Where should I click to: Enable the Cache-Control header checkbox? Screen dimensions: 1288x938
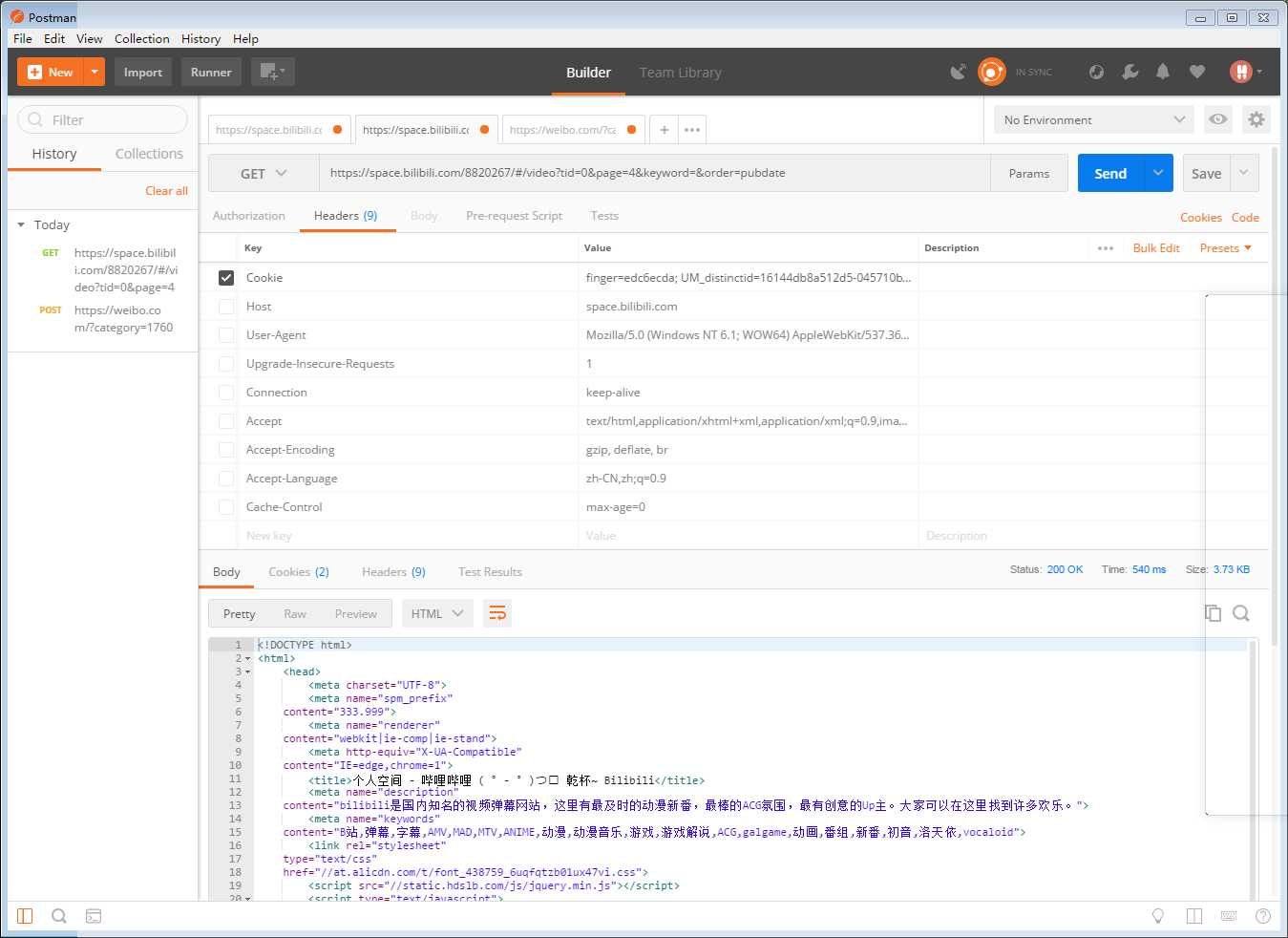coord(226,507)
